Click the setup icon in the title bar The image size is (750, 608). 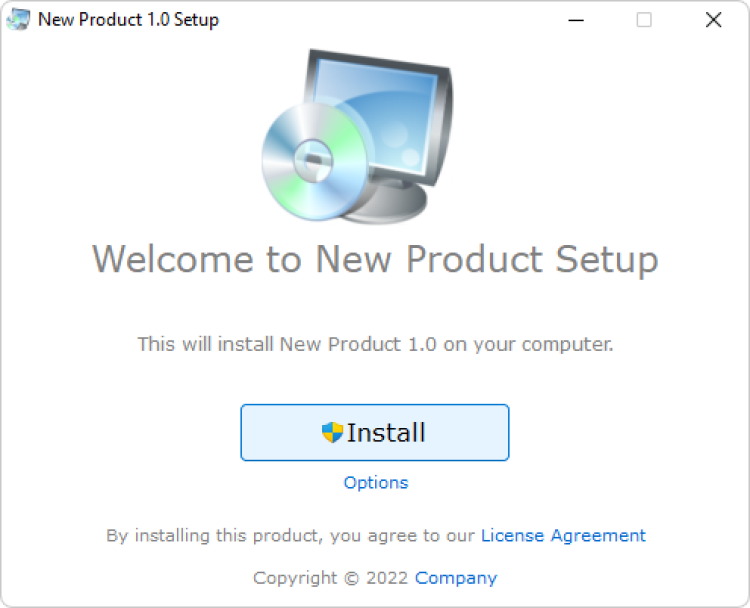coord(18,19)
